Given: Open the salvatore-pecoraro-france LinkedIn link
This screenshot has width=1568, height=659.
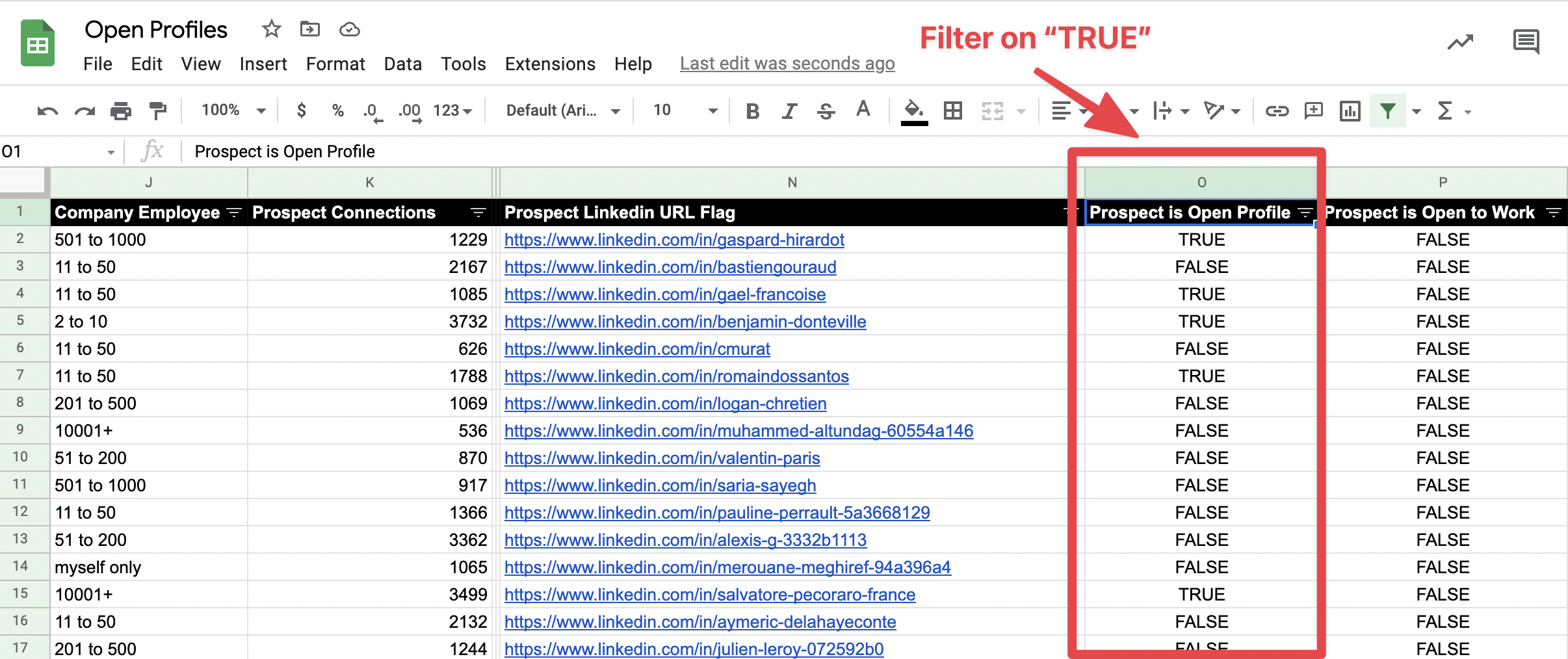Looking at the screenshot, I should pos(710,595).
